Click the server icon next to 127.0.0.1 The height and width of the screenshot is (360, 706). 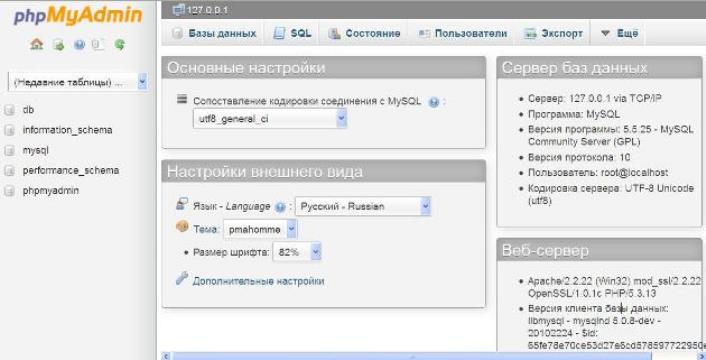(179, 9)
